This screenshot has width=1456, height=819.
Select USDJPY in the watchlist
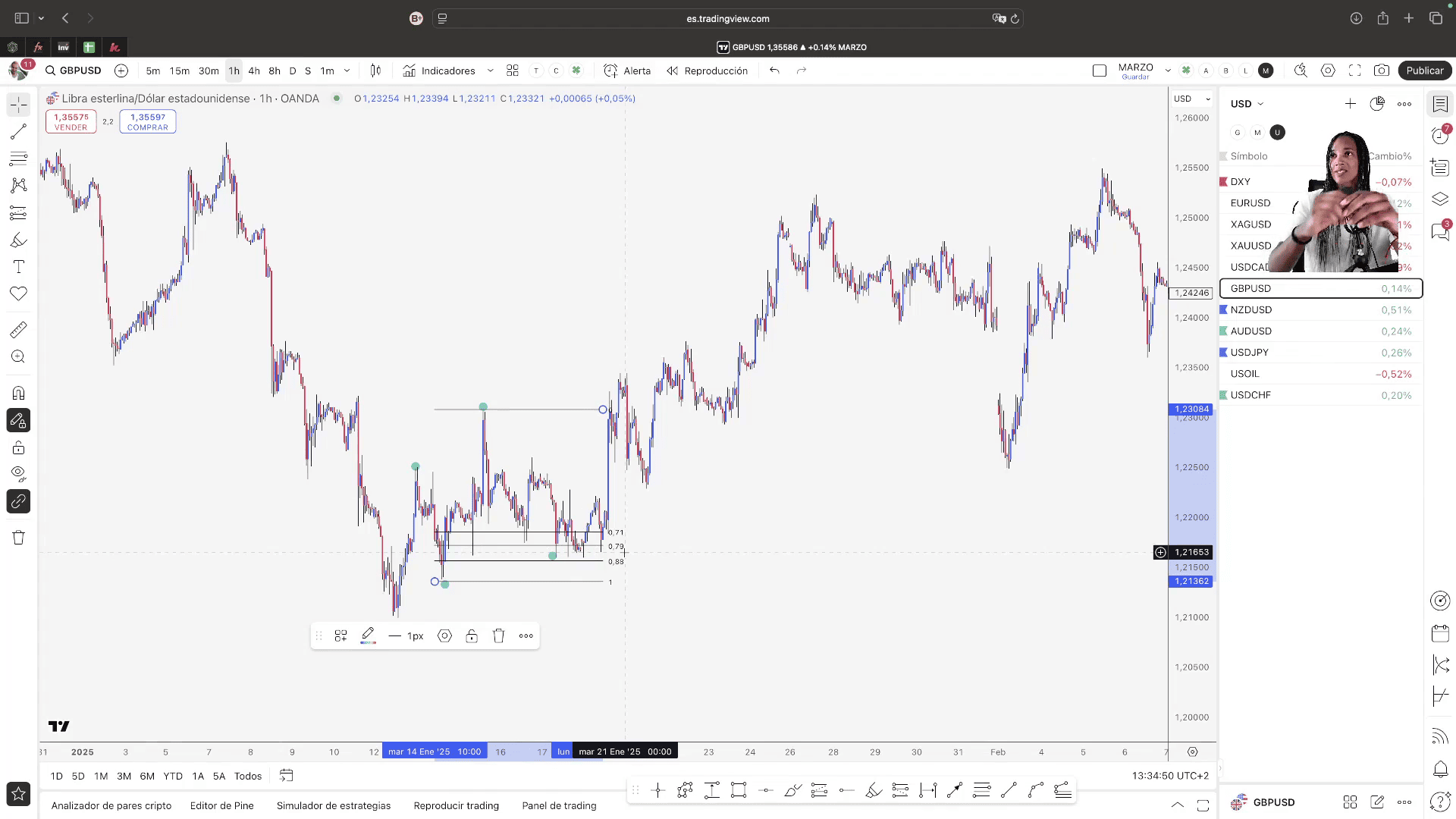1249,353
